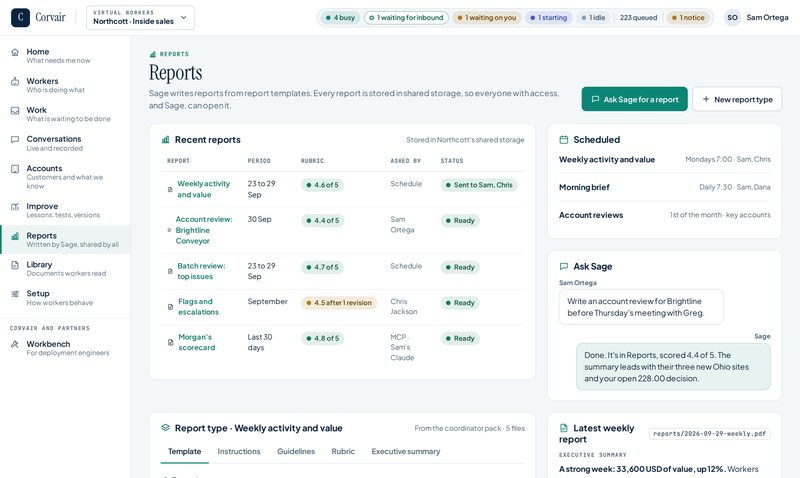Viewport: 800px width, 478px height.
Task: Click the 1 waiting for inbound pill
Action: [x=406, y=17]
